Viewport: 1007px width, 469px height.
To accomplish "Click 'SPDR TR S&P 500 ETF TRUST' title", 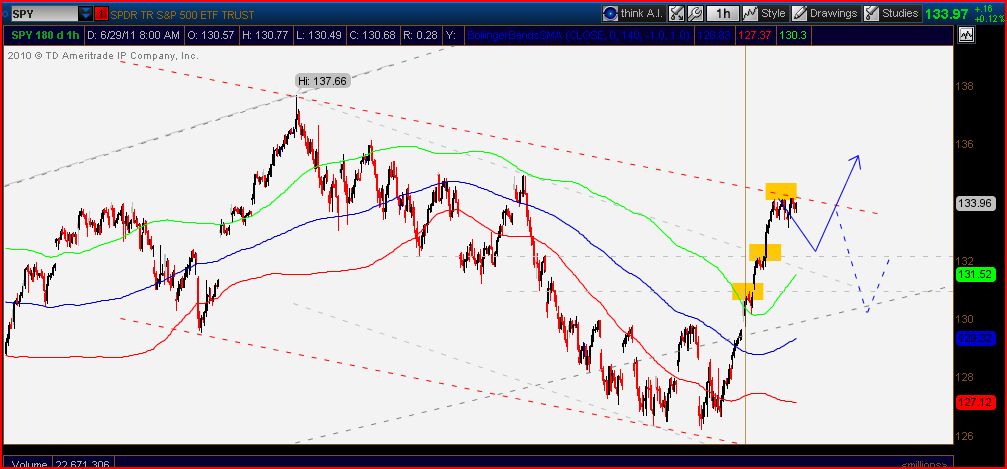I will coord(182,15).
